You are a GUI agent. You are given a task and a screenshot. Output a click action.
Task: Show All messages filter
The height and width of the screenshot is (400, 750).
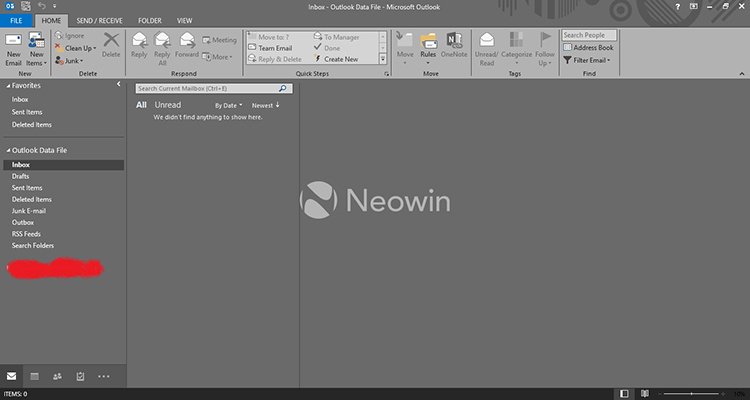point(141,105)
